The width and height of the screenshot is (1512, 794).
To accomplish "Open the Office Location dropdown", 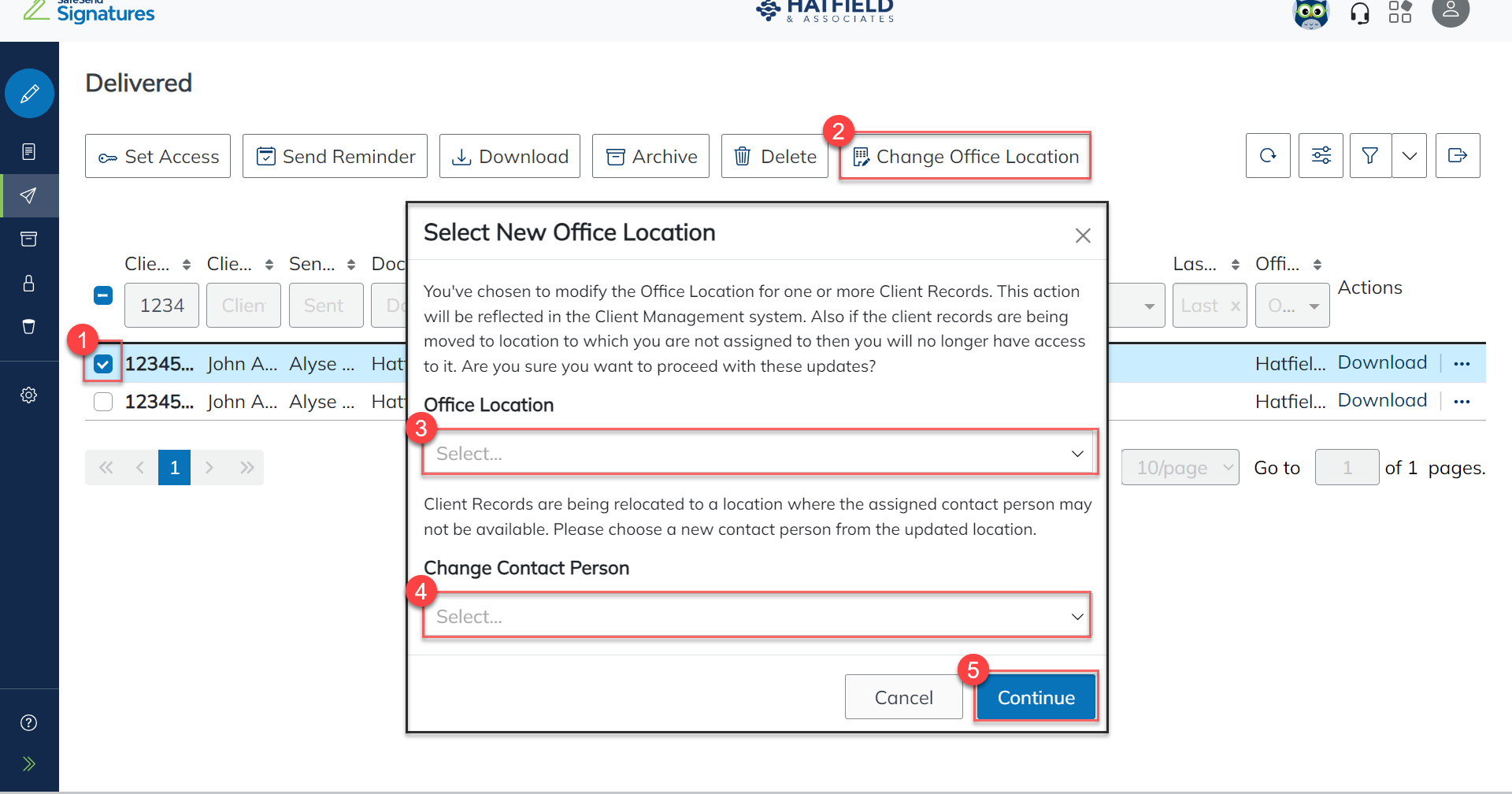I will [x=758, y=452].
